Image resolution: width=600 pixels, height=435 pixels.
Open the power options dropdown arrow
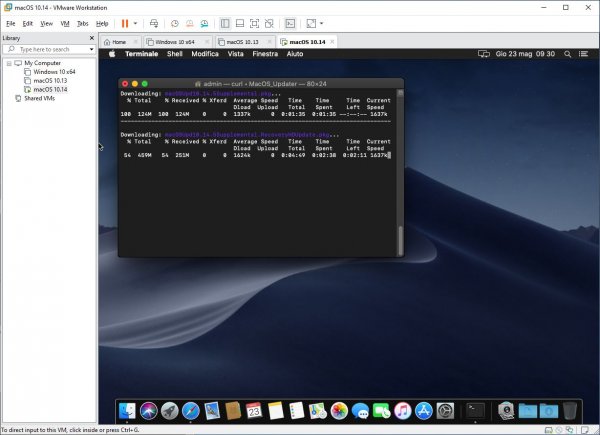[x=136, y=23]
